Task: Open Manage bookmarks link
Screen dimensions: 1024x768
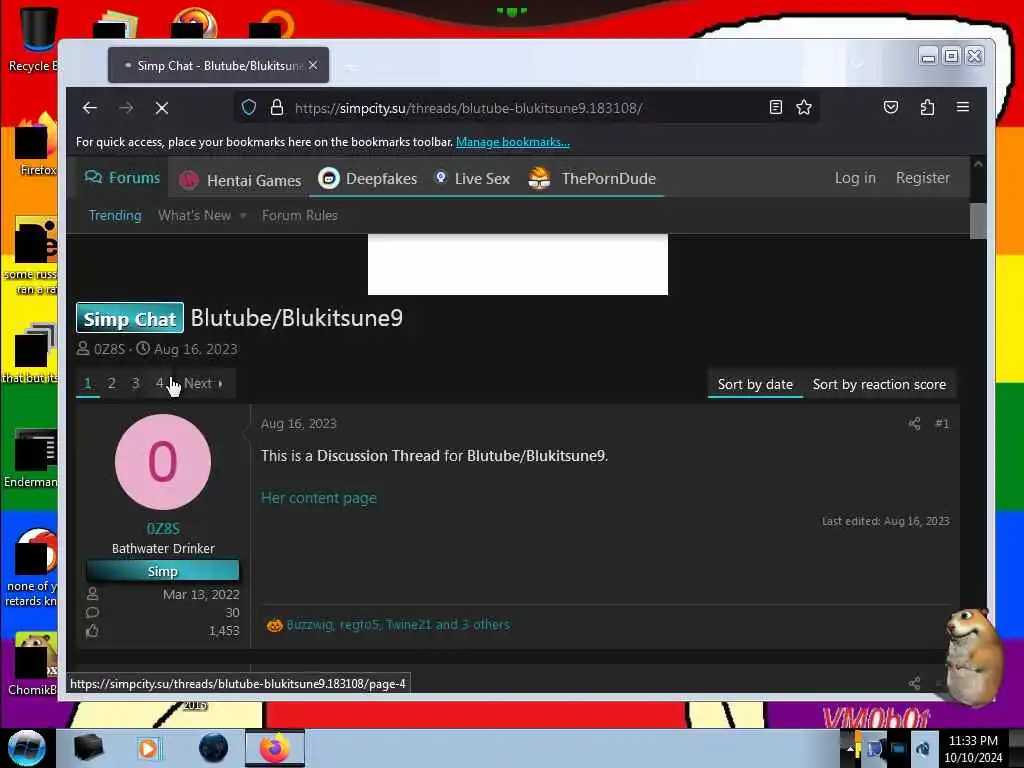Action: 513,142
